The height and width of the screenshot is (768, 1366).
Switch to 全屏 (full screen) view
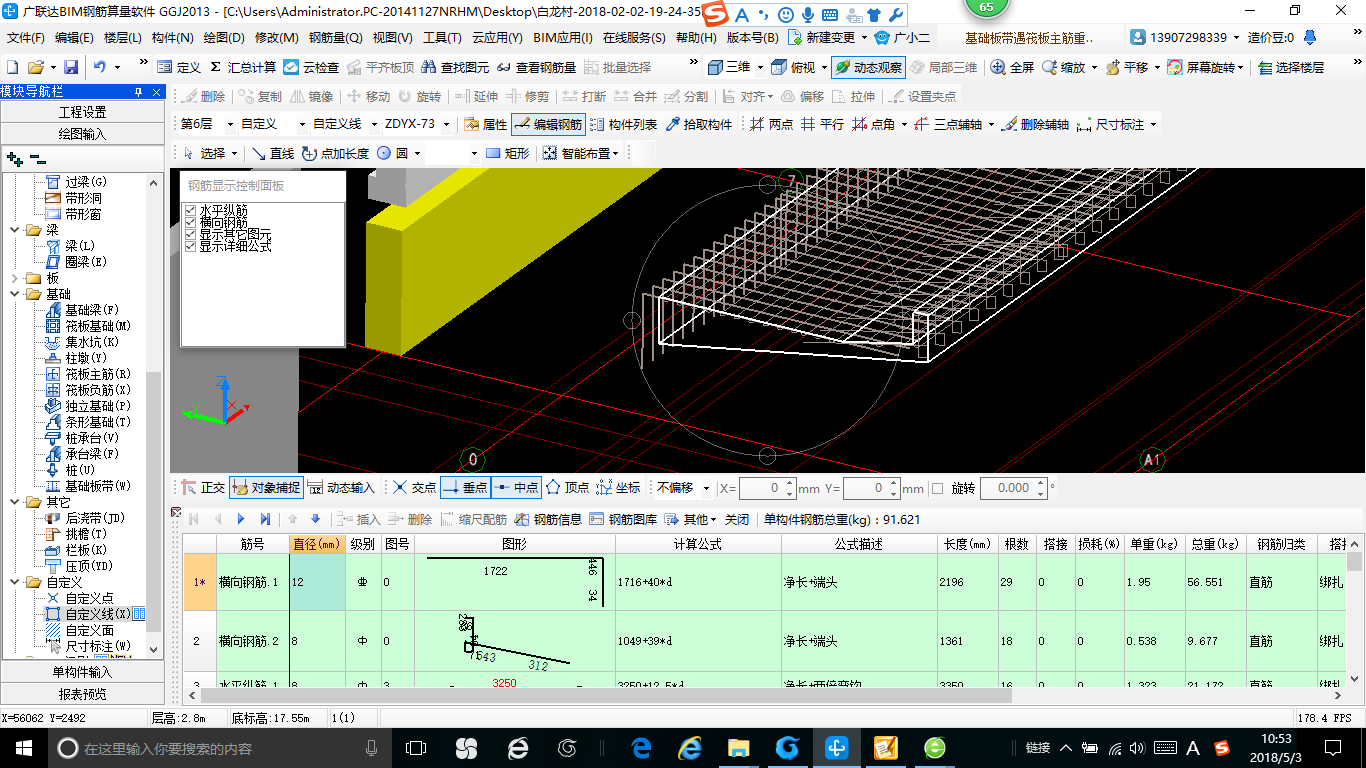pos(1012,67)
